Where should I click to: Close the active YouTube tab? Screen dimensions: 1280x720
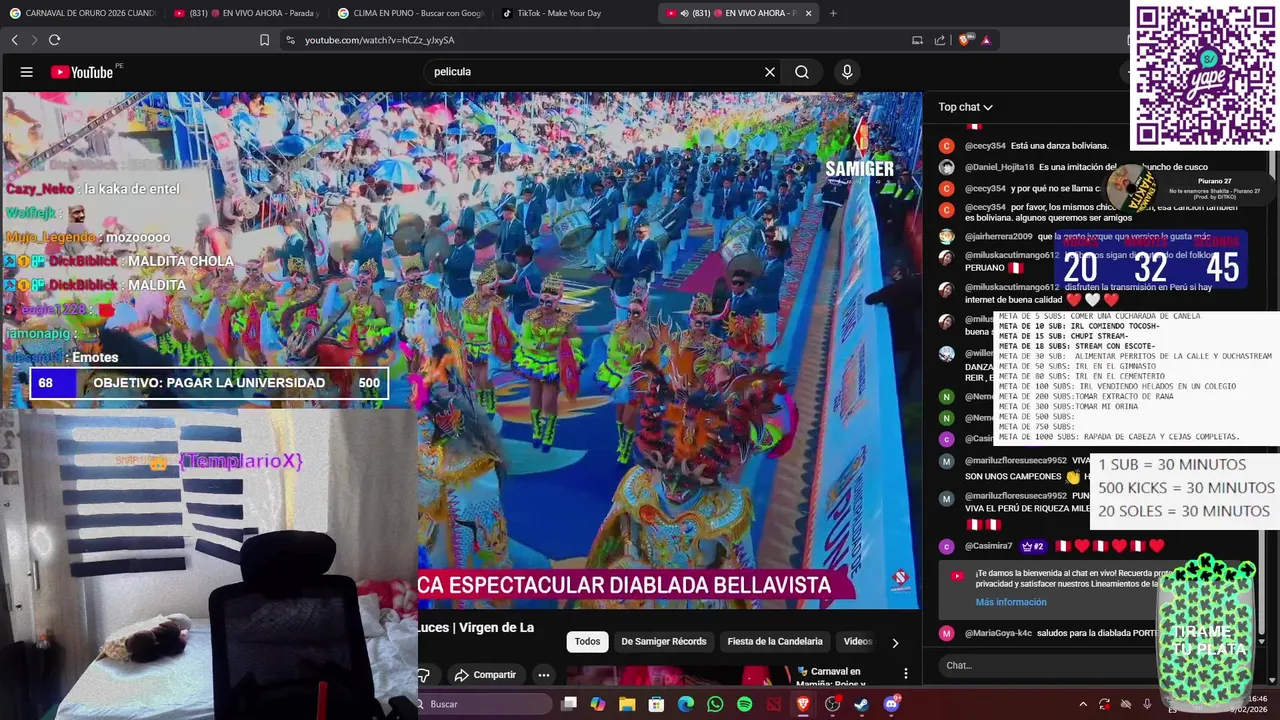(808, 13)
